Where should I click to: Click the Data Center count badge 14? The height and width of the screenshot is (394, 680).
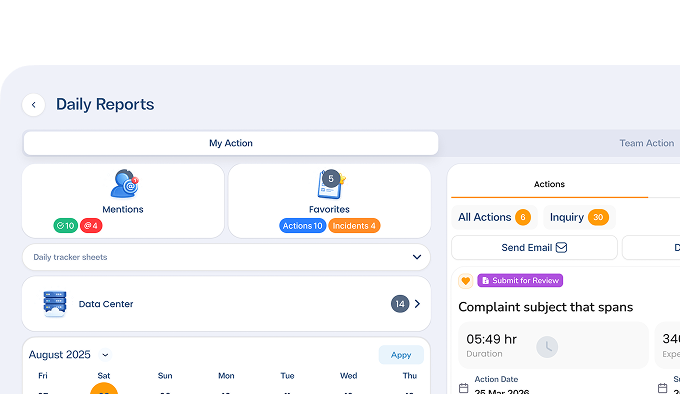click(400, 304)
